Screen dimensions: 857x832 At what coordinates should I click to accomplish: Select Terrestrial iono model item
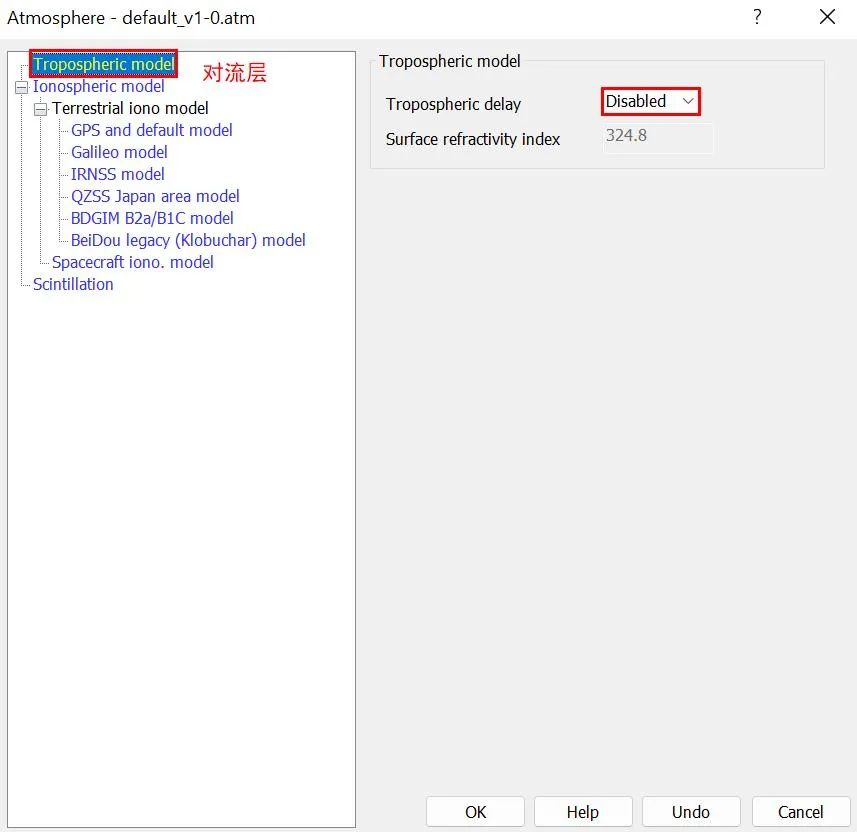pyautogui.click(x=130, y=108)
